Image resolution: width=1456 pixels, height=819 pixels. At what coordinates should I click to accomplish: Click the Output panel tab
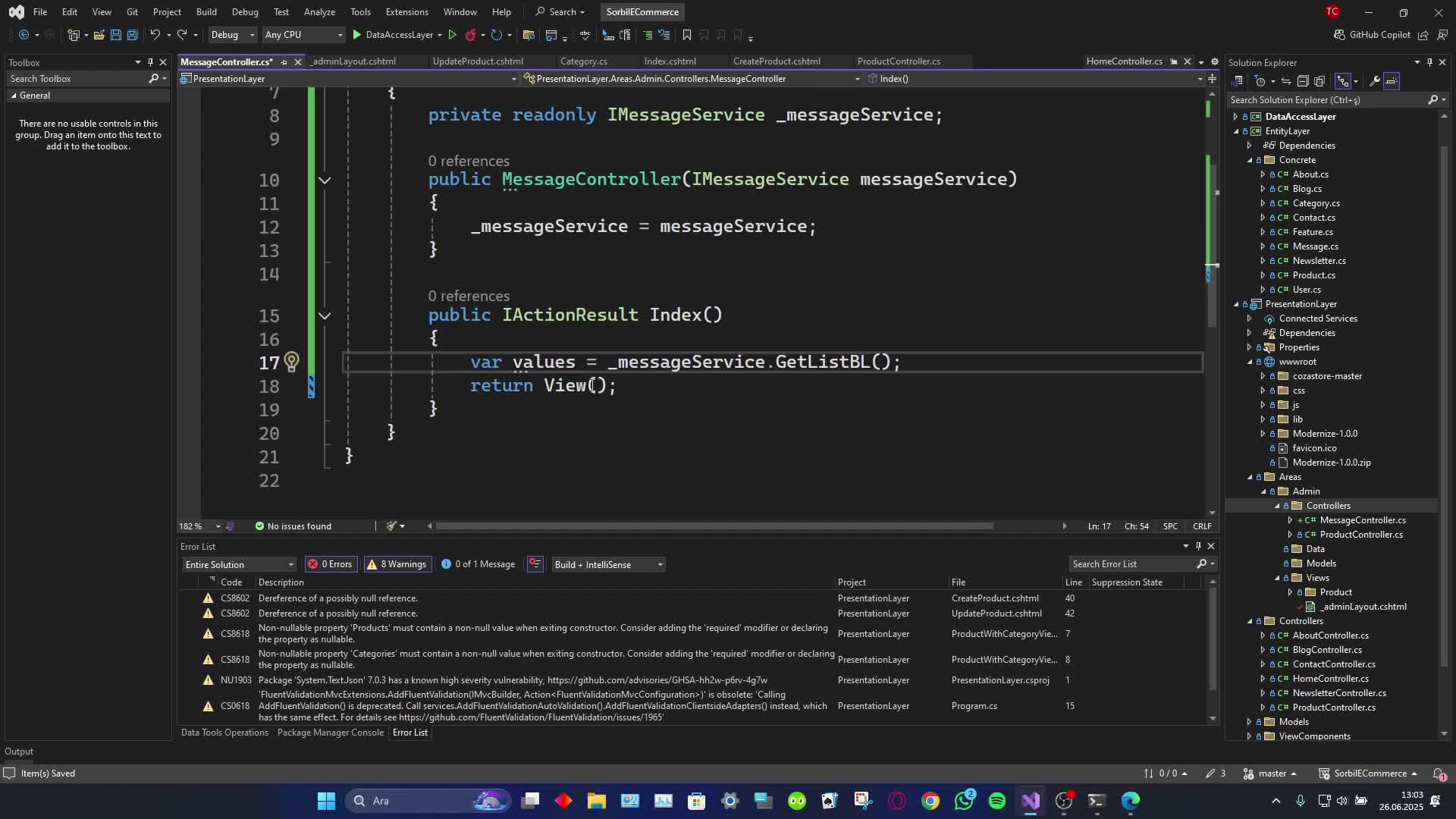point(19,752)
